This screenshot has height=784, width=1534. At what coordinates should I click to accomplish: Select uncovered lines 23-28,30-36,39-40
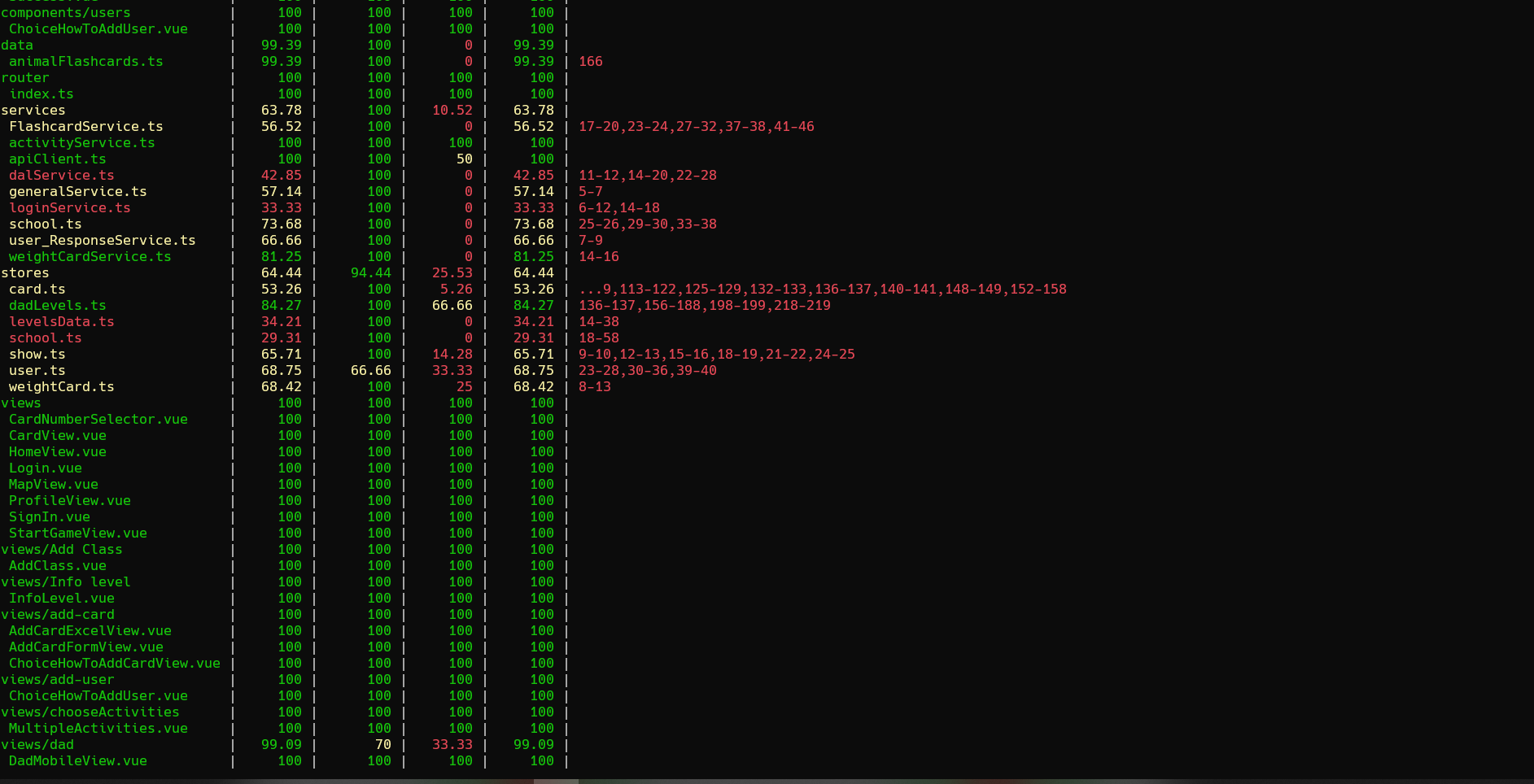(648, 371)
